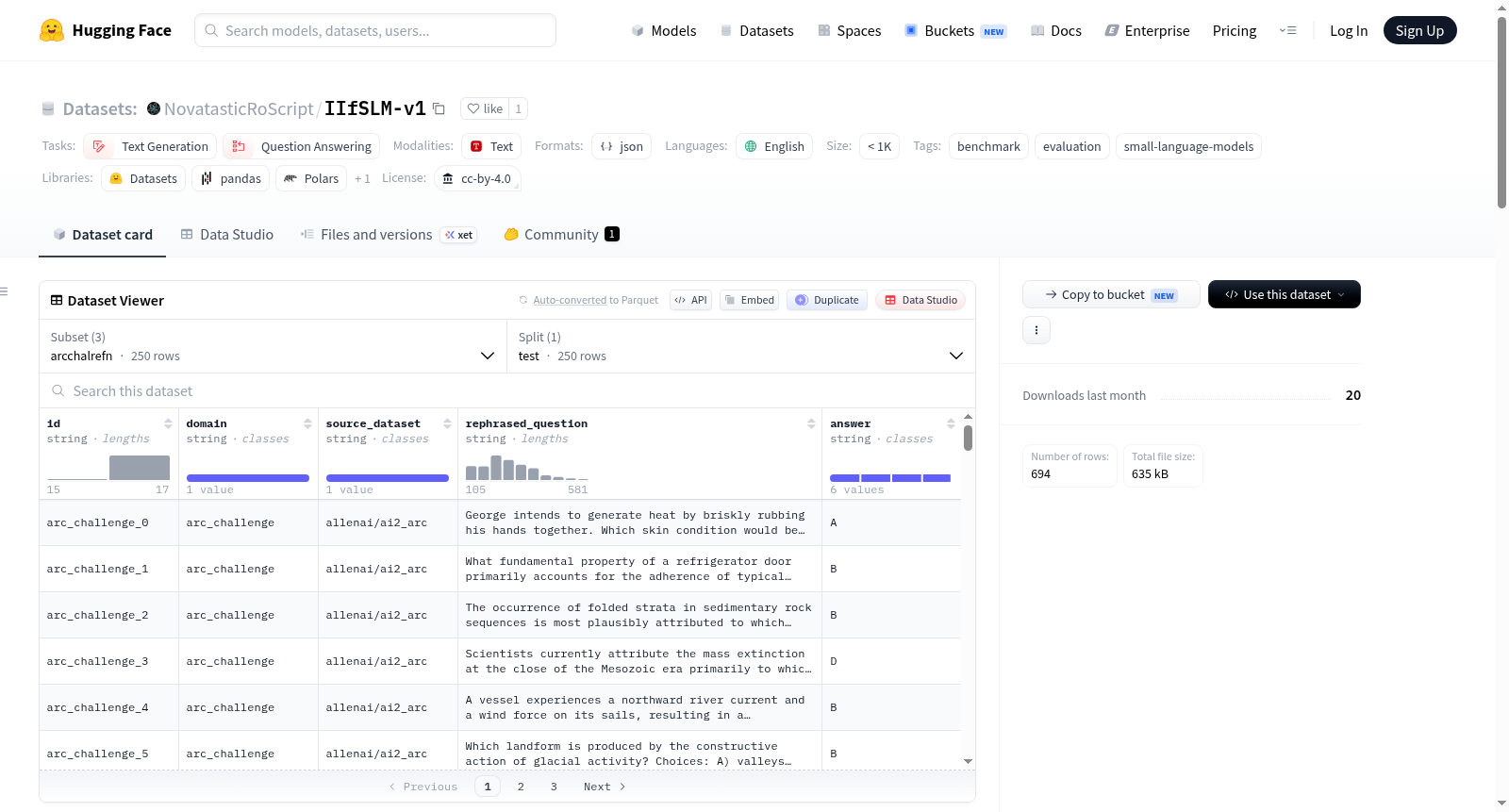This screenshot has height=812, width=1509.
Task: Click the json format tag
Action: pos(622,146)
